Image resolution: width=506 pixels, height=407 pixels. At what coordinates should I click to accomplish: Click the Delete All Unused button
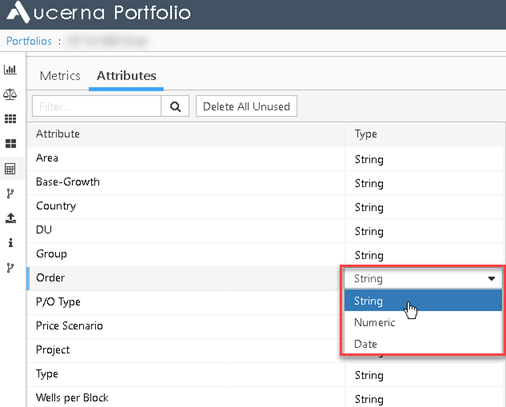[246, 106]
